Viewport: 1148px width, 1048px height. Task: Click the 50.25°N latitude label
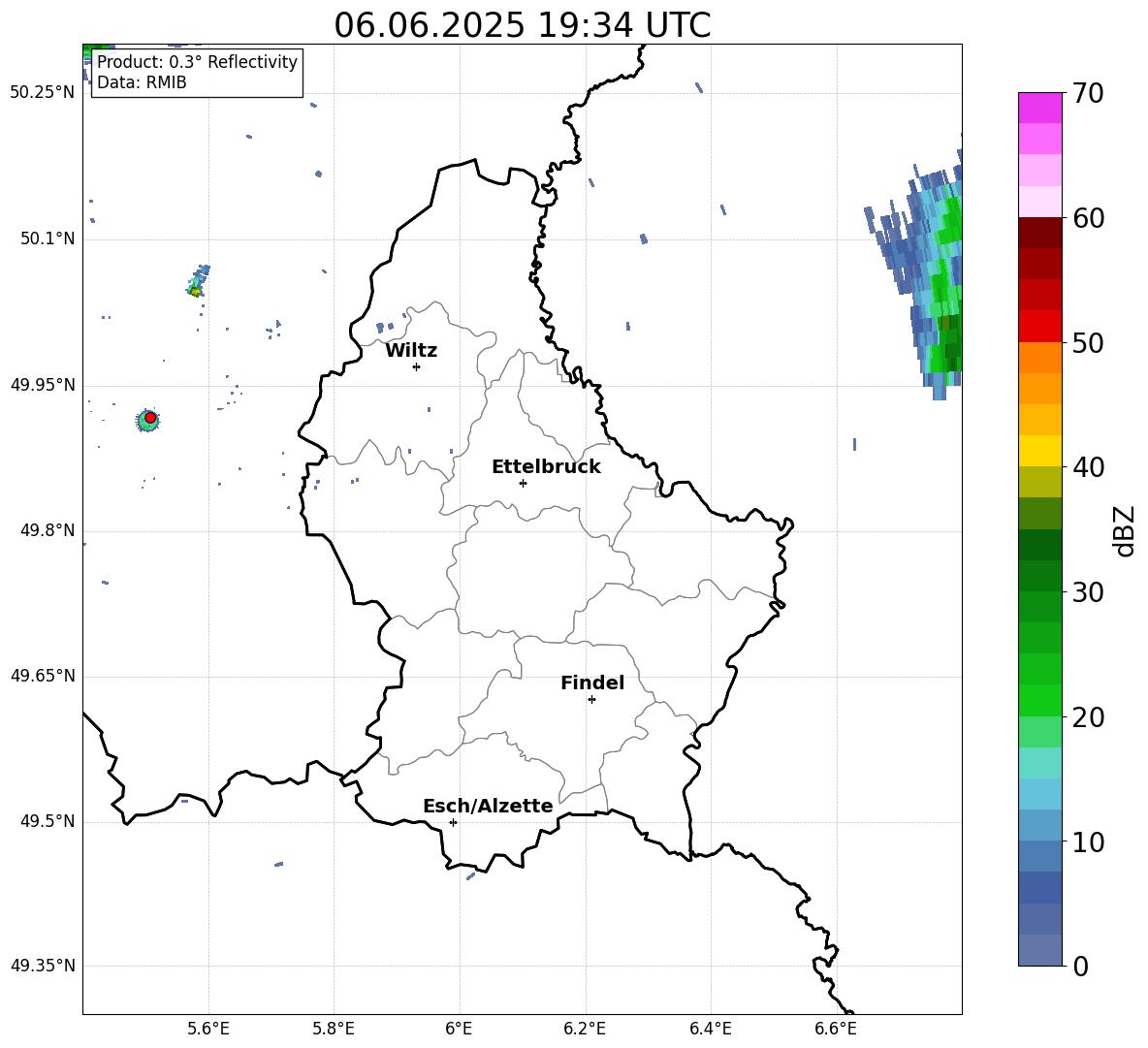pos(43,93)
